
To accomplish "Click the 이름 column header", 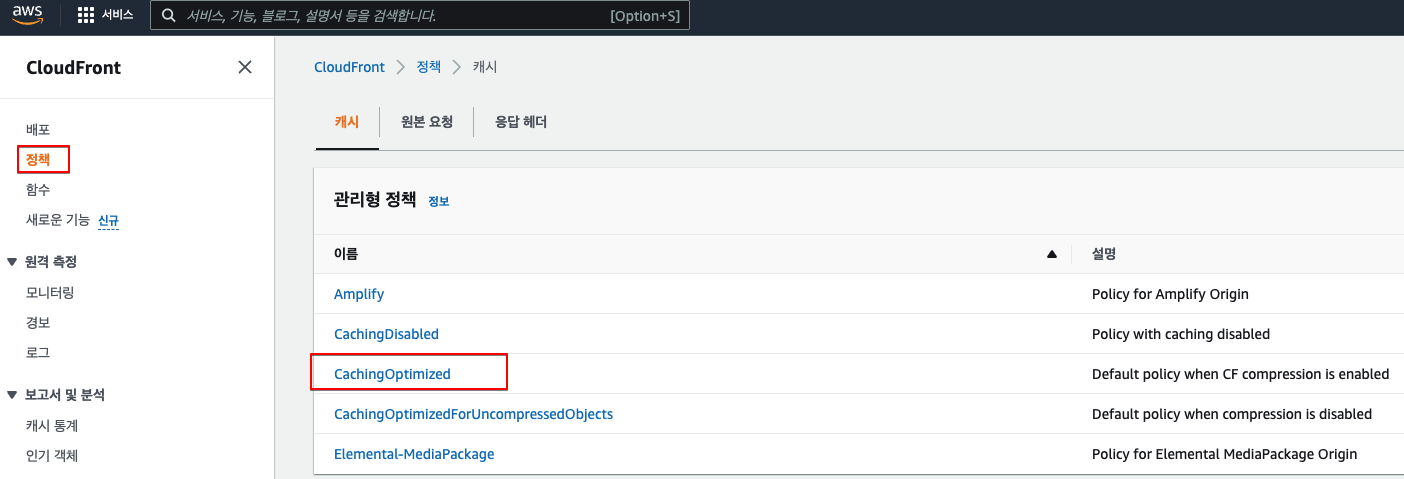I will tap(346, 254).
